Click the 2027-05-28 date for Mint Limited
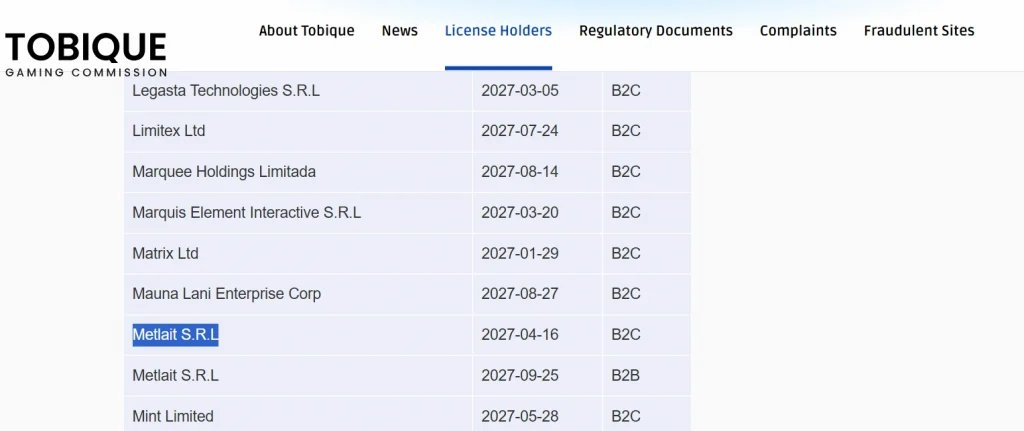Screen dimensions: 1024x431 tap(520, 416)
